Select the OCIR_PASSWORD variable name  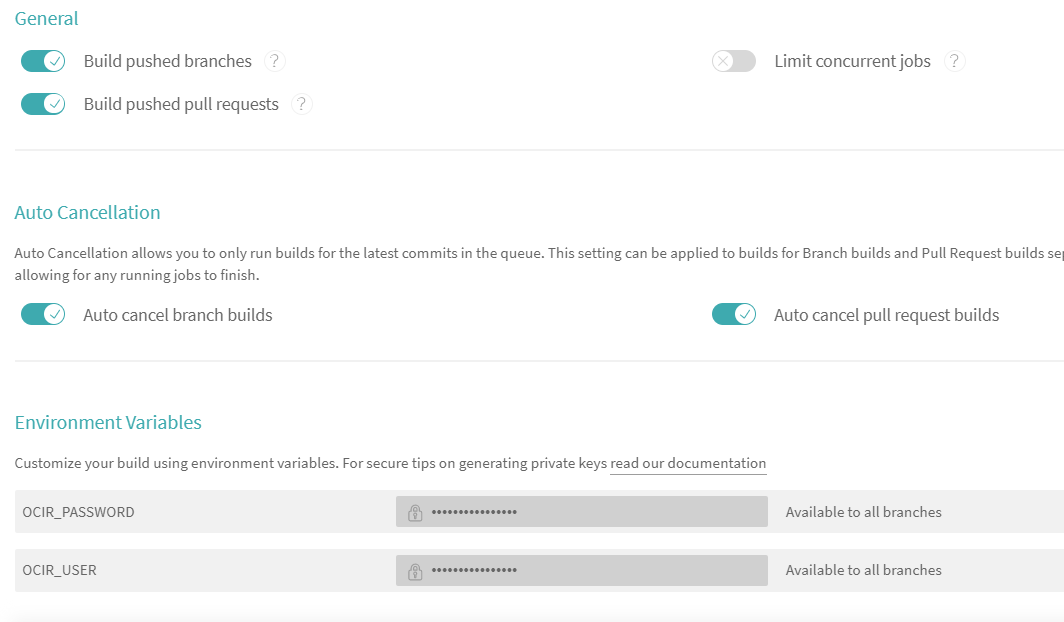79,512
